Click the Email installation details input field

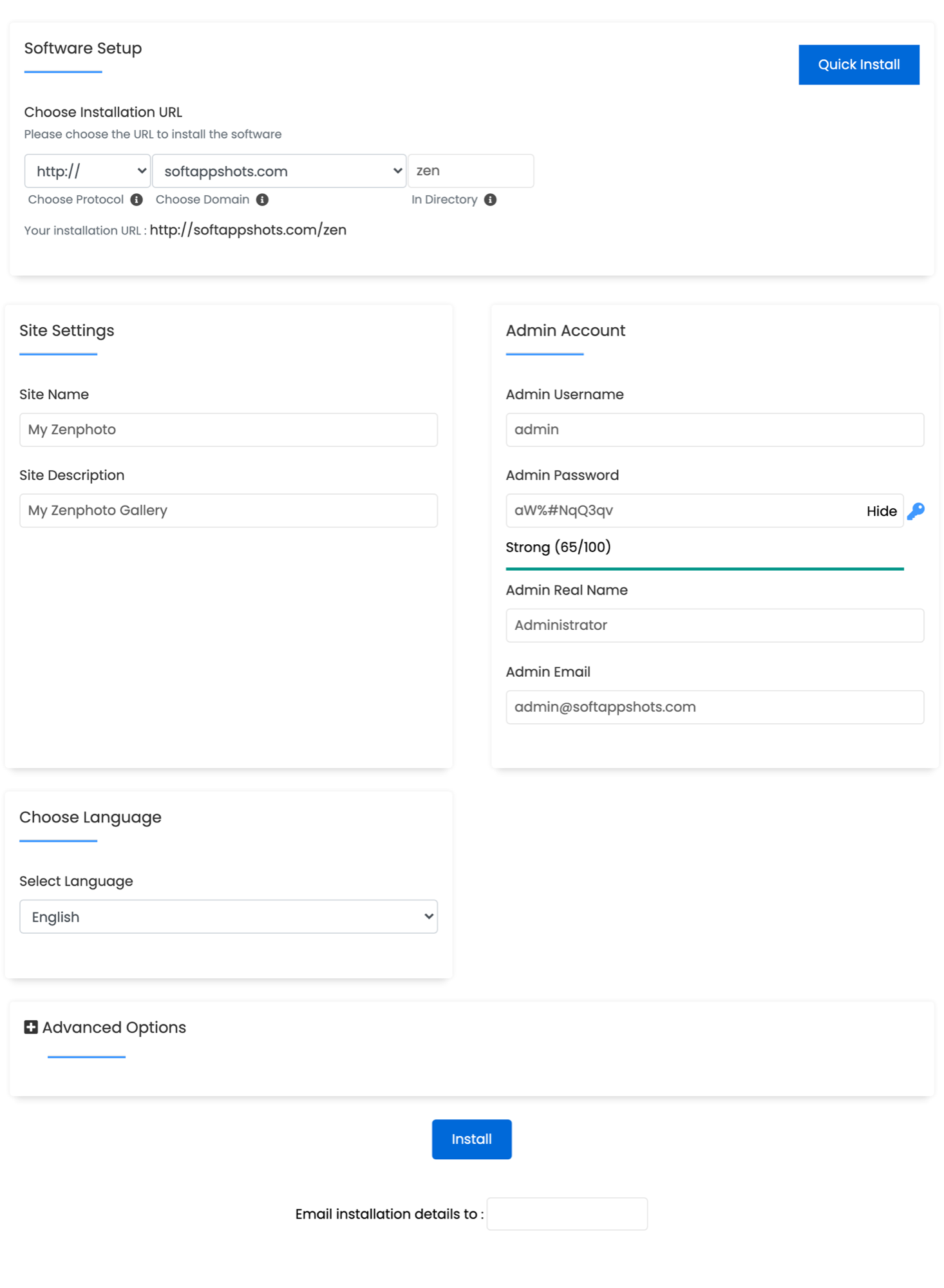[x=567, y=1214]
